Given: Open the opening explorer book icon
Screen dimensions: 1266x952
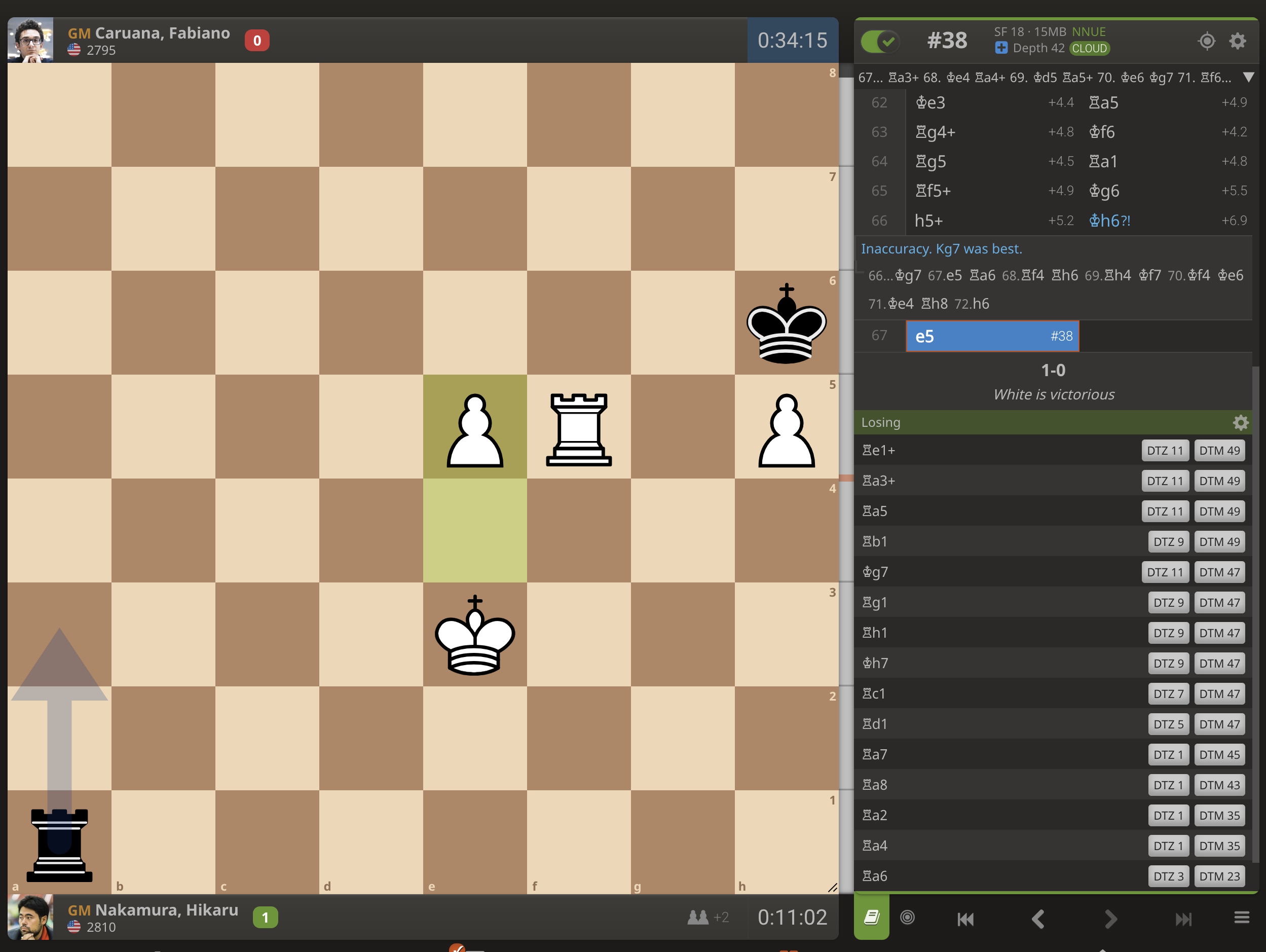Looking at the screenshot, I should (x=871, y=918).
